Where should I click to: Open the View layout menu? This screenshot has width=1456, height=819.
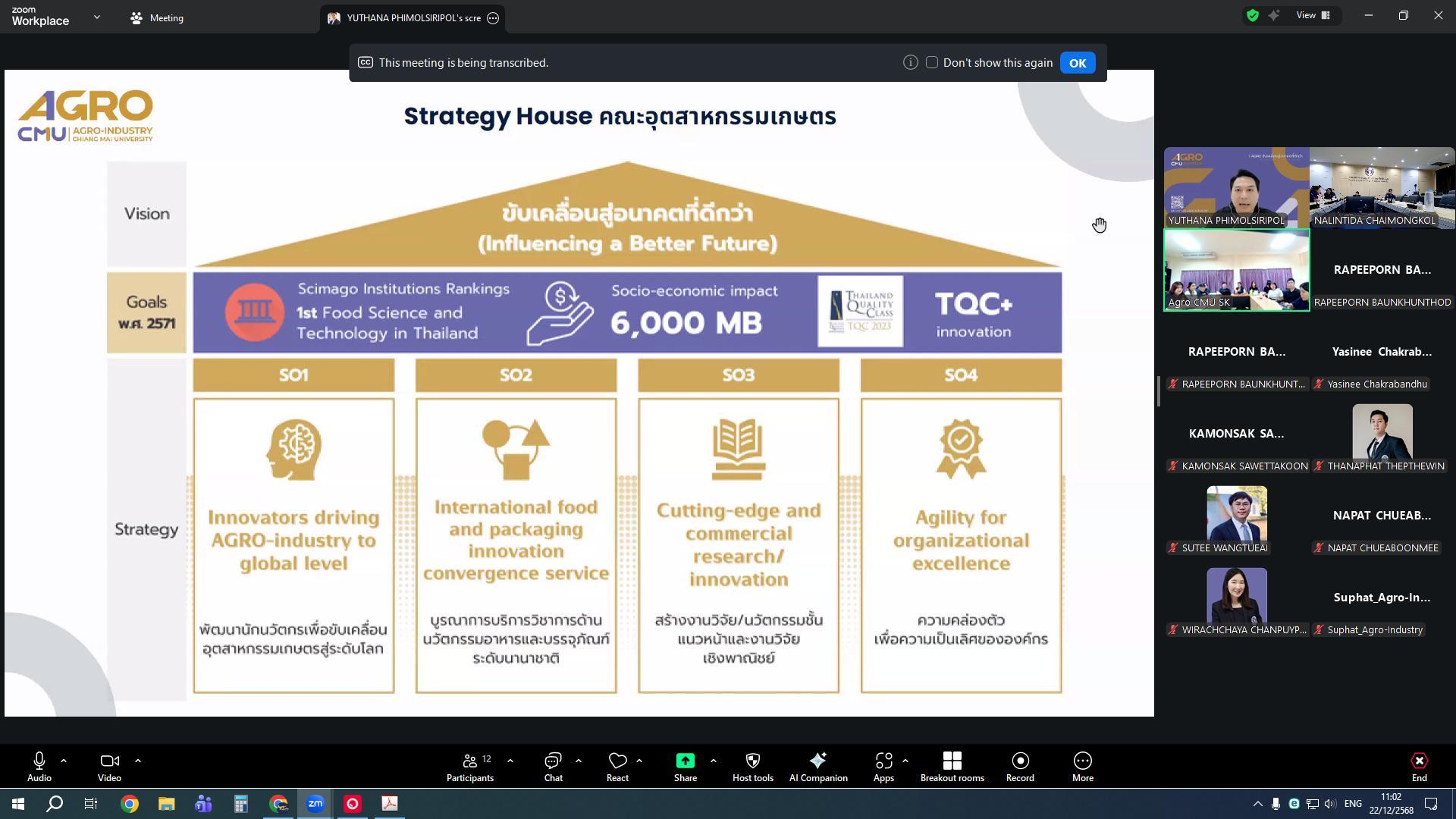click(1313, 16)
